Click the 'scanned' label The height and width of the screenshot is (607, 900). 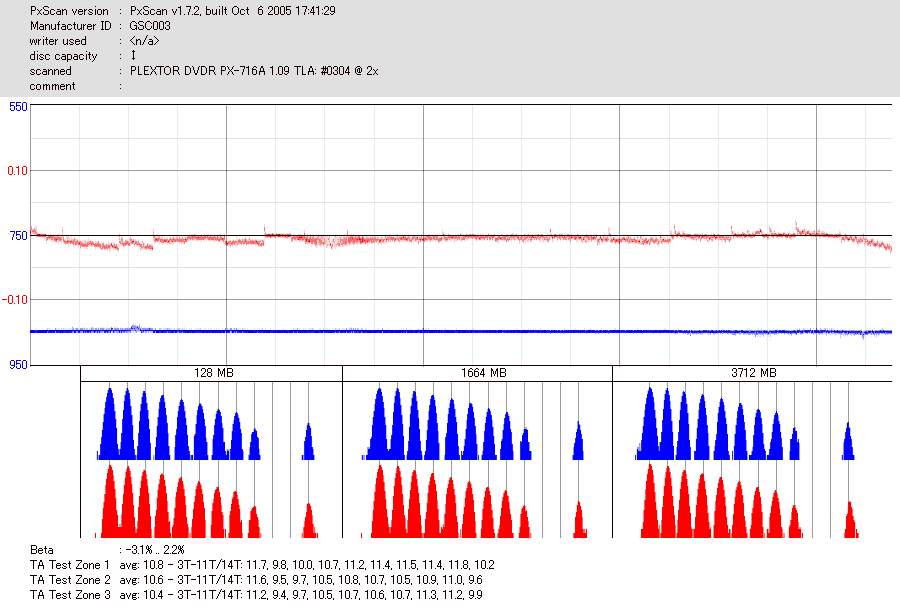(x=51, y=71)
